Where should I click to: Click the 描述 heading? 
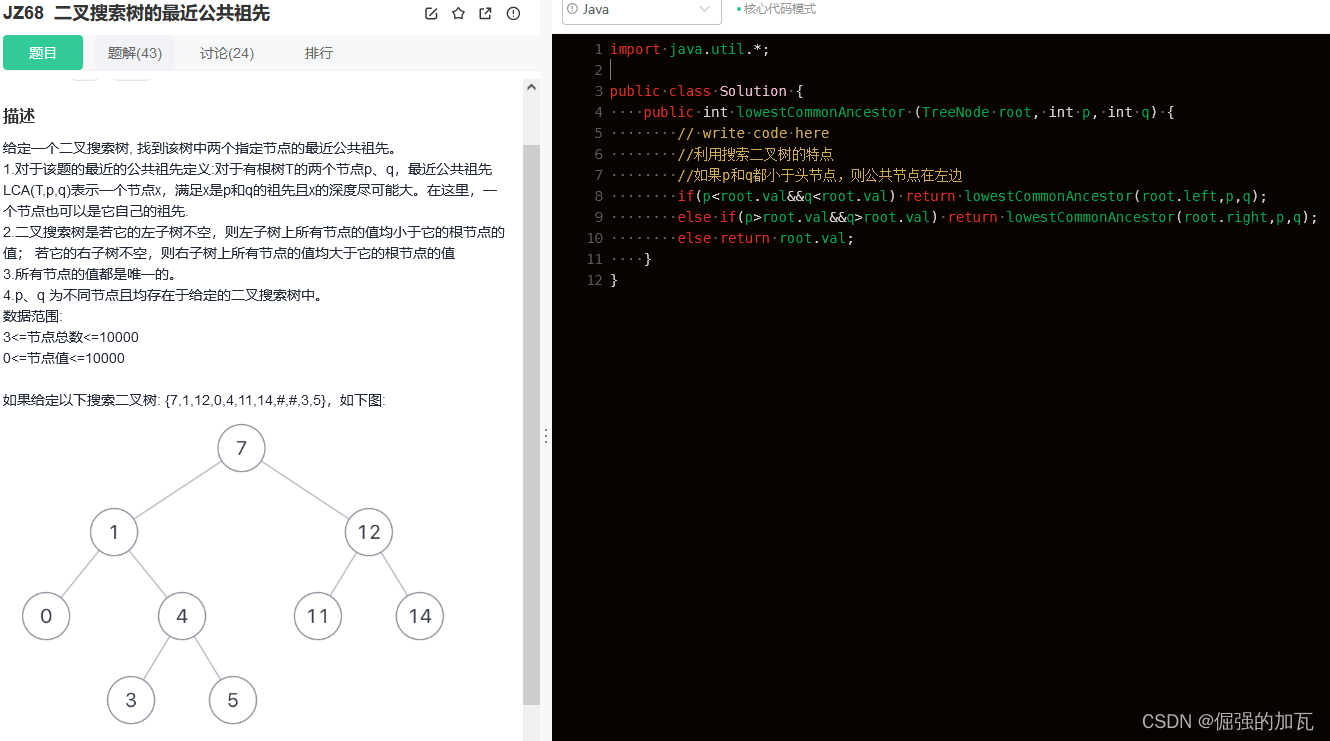19,116
